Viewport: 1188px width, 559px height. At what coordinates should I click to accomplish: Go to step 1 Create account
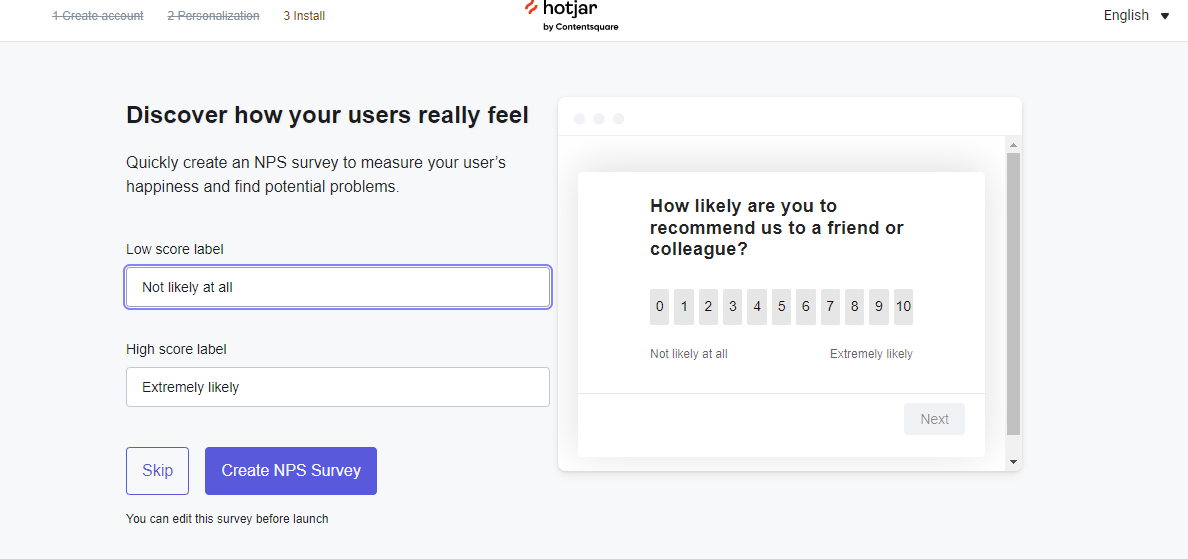pos(98,15)
